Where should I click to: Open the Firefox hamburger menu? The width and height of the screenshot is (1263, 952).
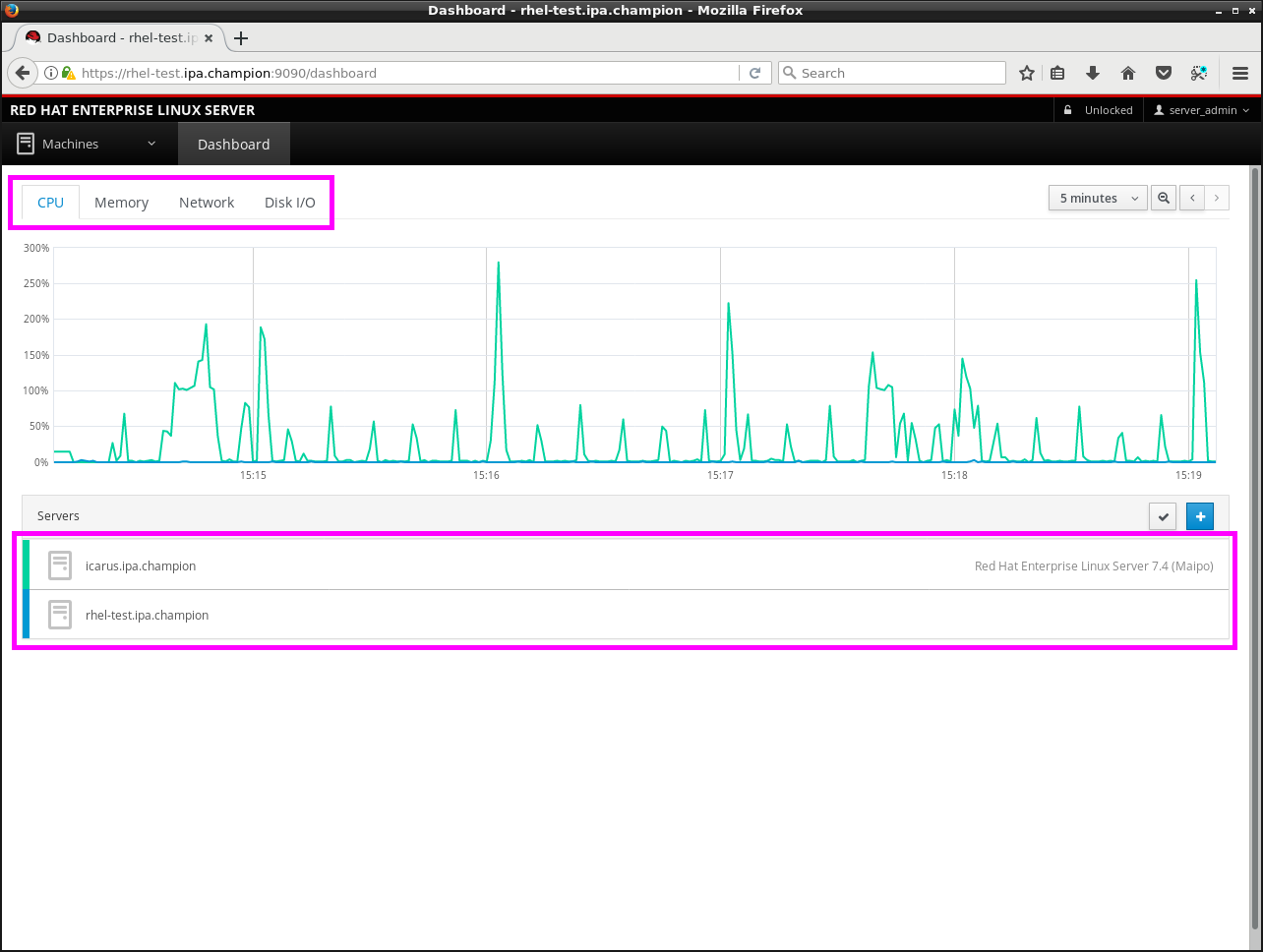coord(1240,73)
